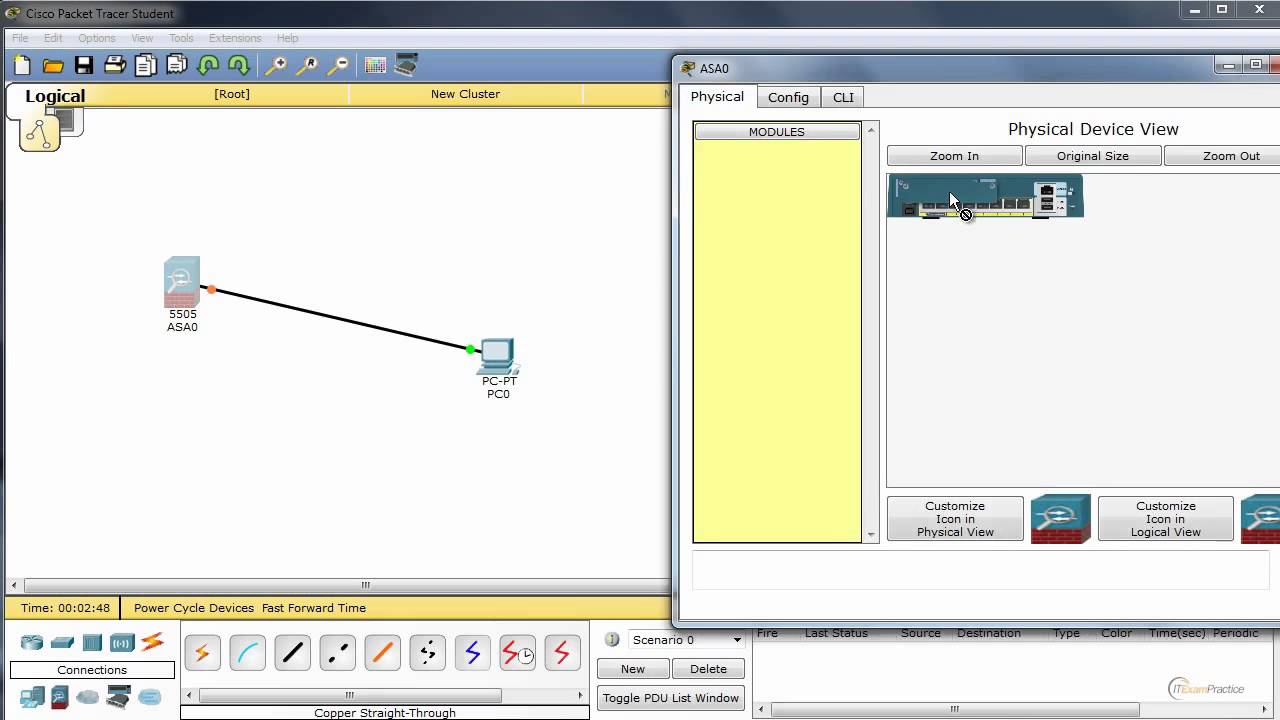Zoom out with minus magnifier icon
Screen dimensions: 1280x720
click(338, 66)
